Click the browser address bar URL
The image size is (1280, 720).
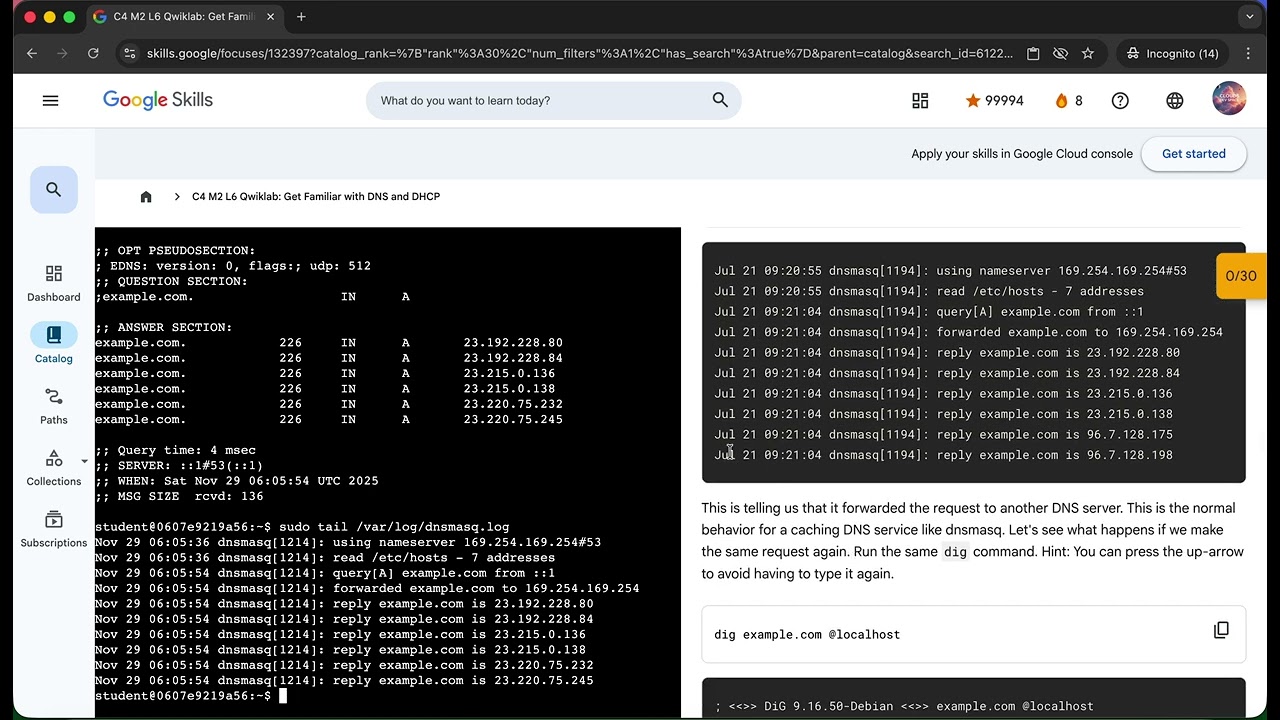pyautogui.click(x=580, y=53)
